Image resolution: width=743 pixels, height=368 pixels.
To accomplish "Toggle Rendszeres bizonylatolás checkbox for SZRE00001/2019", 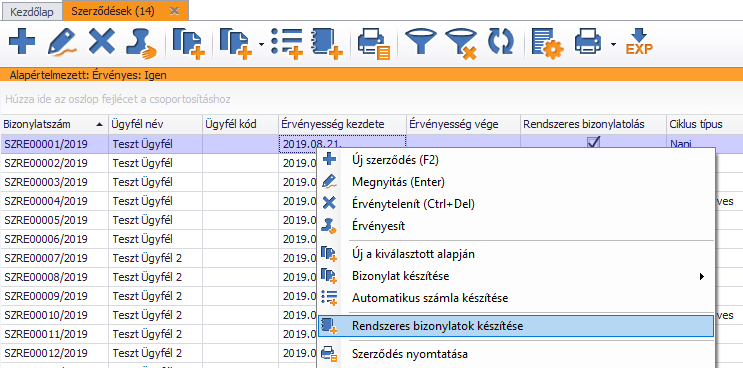I will (x=593, y=143).
